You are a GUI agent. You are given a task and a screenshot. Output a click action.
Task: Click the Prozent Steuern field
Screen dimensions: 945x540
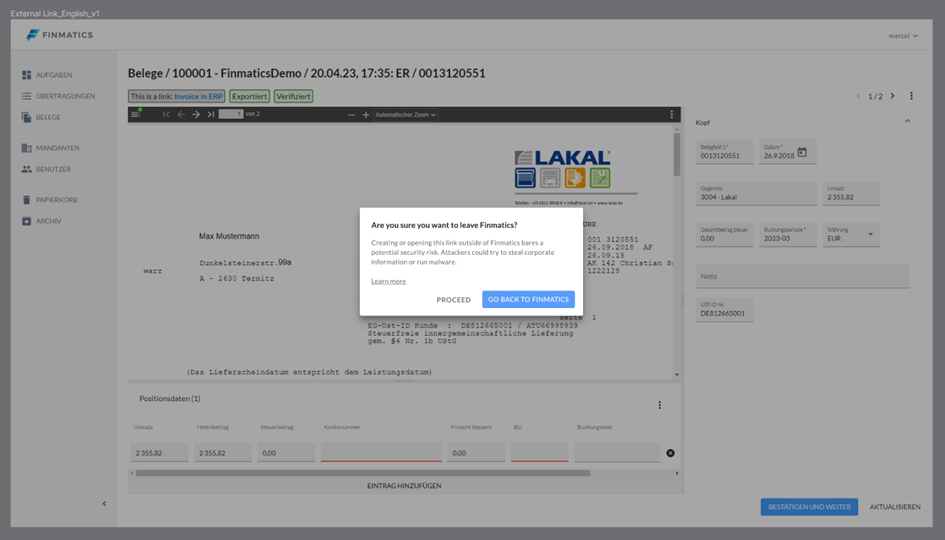[x=476, y=453]
